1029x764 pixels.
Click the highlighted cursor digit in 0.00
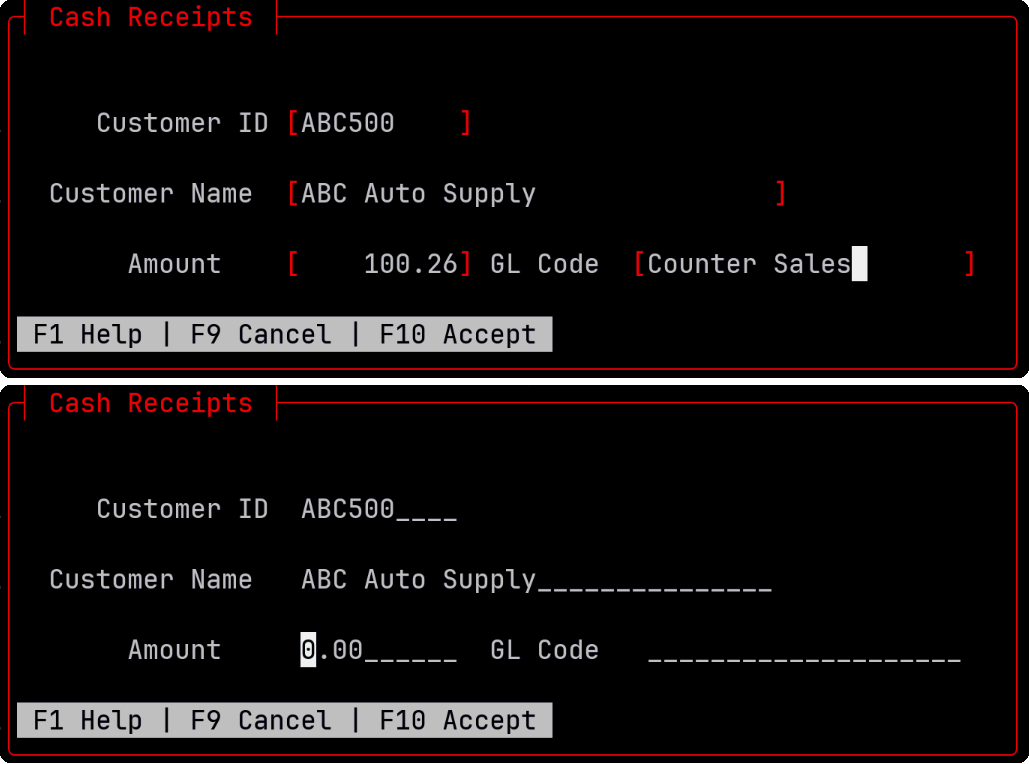pos(309,650)
